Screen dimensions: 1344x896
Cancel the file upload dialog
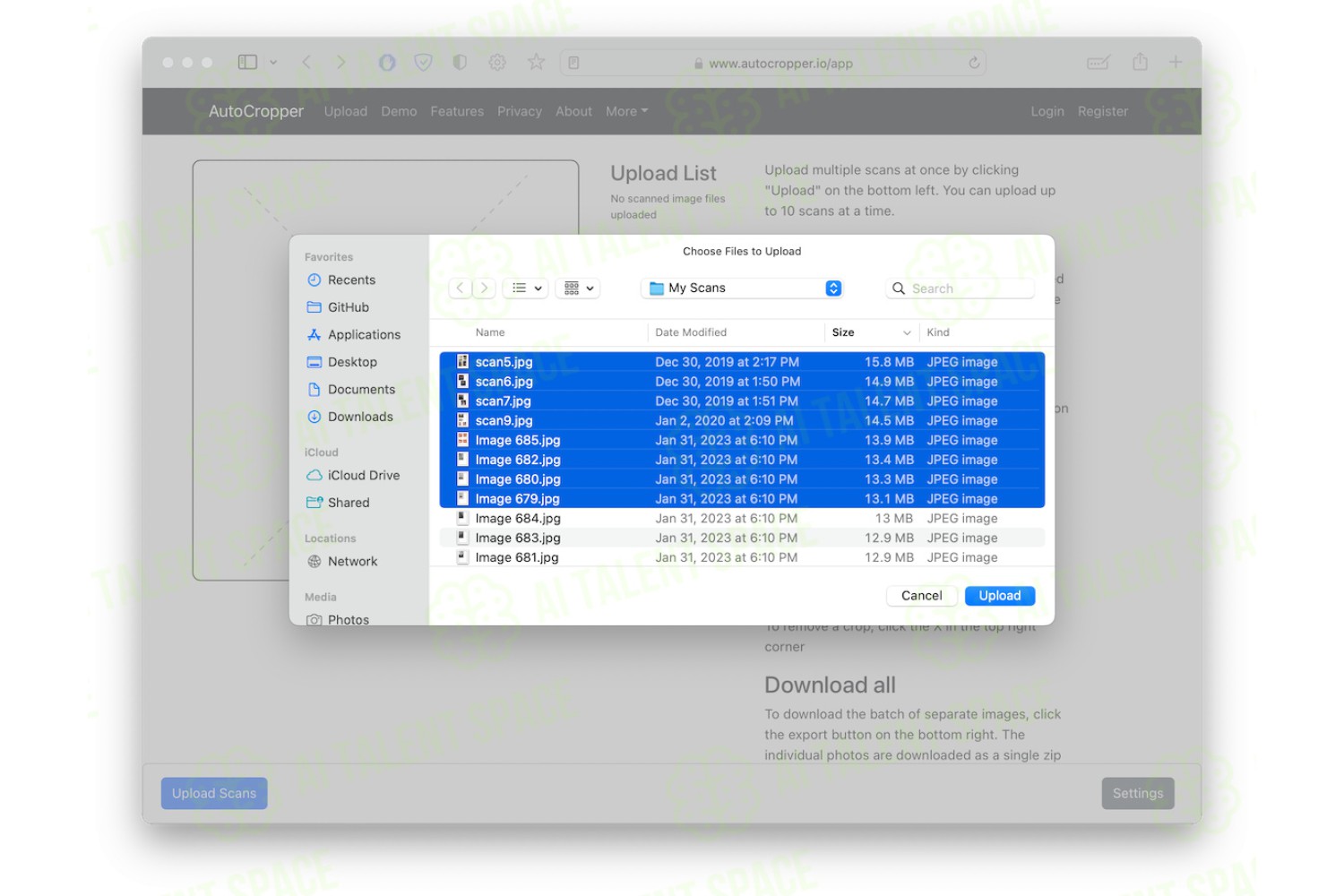pyautogui.click(x=922, y=596)
